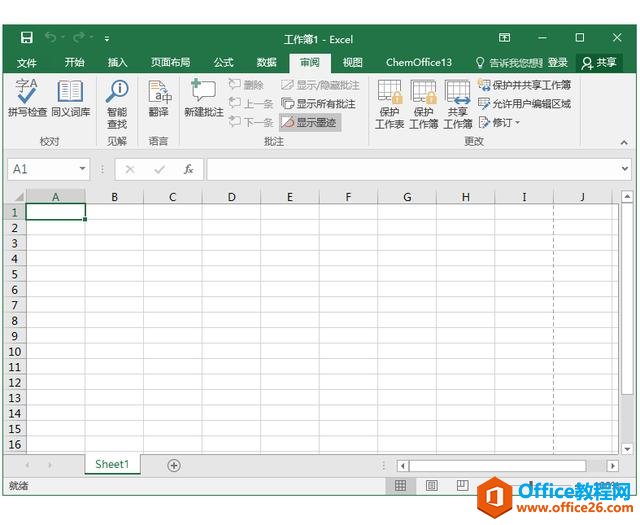
Task: Click the formula bar Cancel X icon
Action: (x=130, y=169)
